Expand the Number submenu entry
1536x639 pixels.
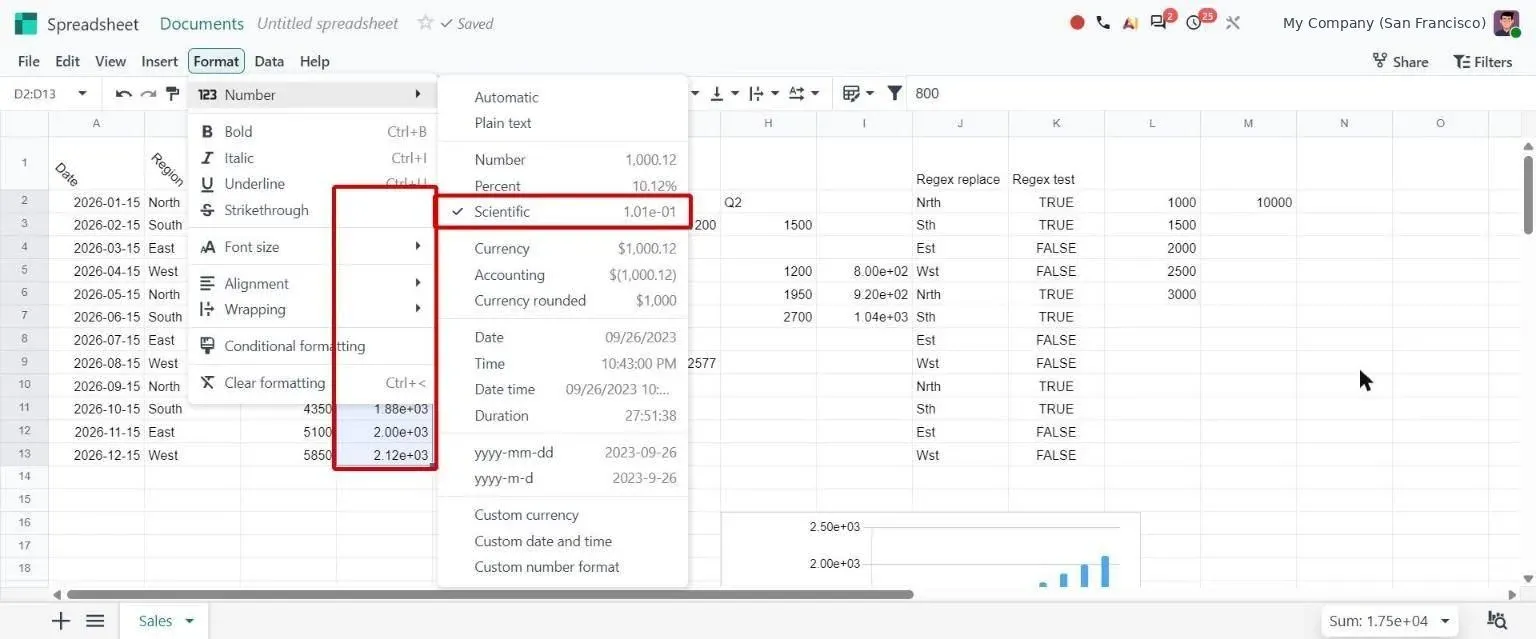pos(312,95)
